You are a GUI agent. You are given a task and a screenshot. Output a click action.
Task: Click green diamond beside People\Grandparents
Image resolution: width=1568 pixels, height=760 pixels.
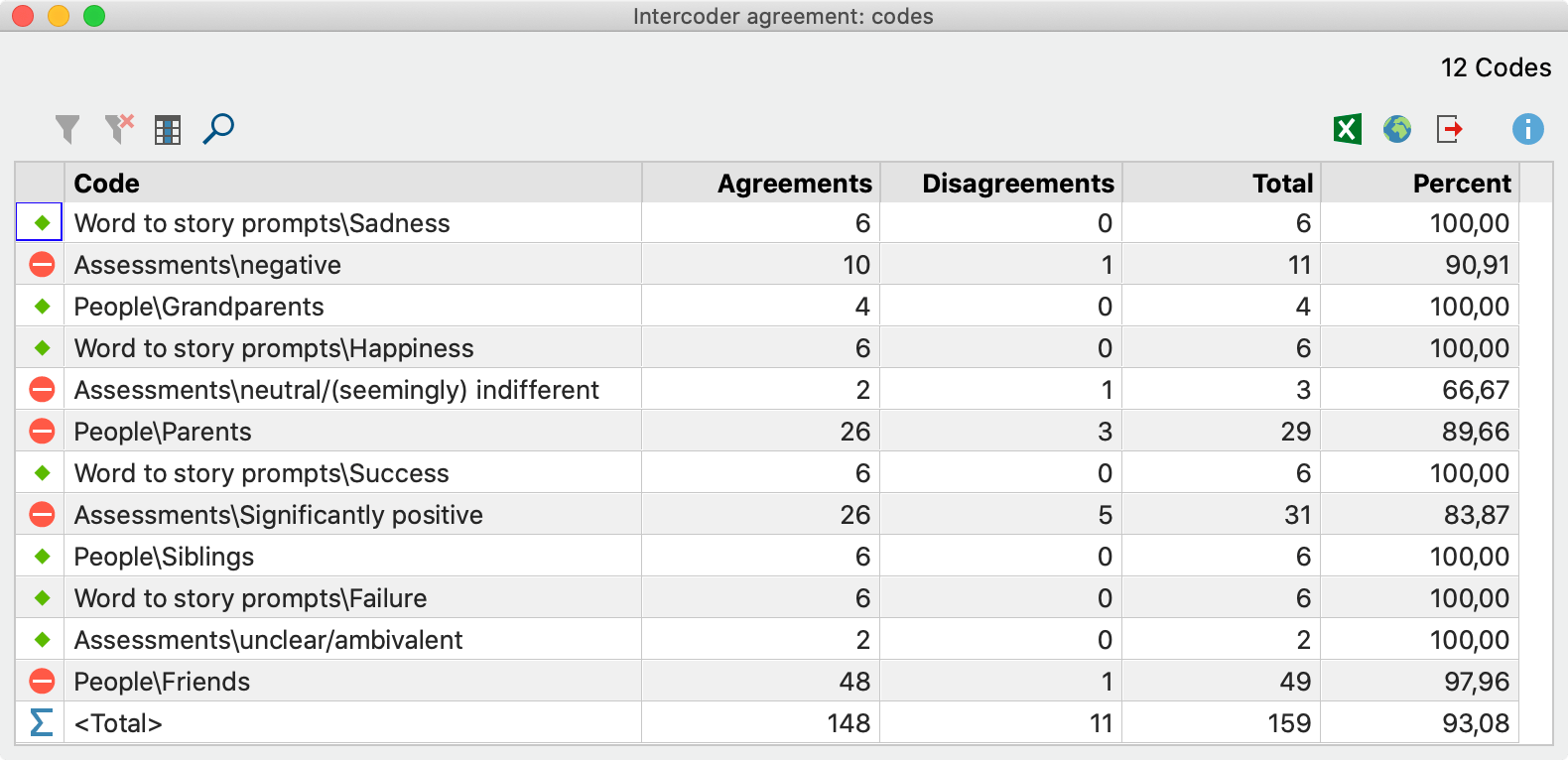pos(42,307)
